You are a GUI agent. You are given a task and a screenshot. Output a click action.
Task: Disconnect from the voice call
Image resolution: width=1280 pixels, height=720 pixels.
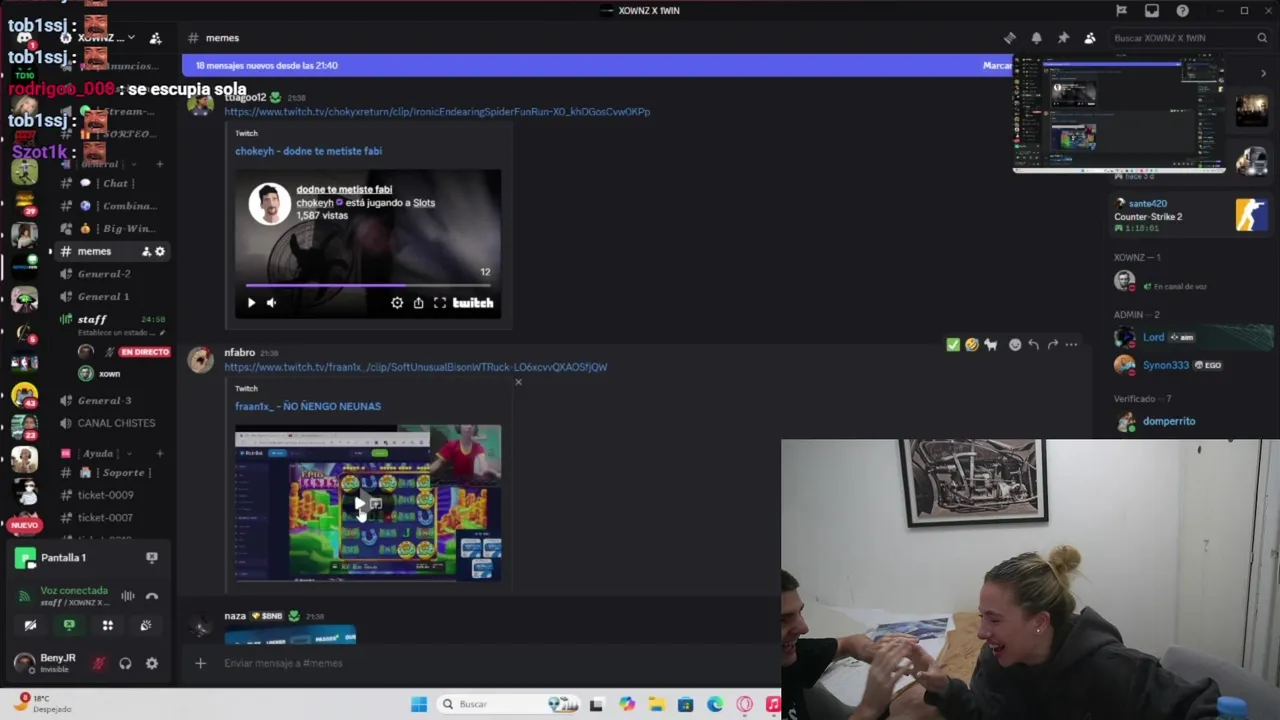pyautogui.click(x=152, y=596)
